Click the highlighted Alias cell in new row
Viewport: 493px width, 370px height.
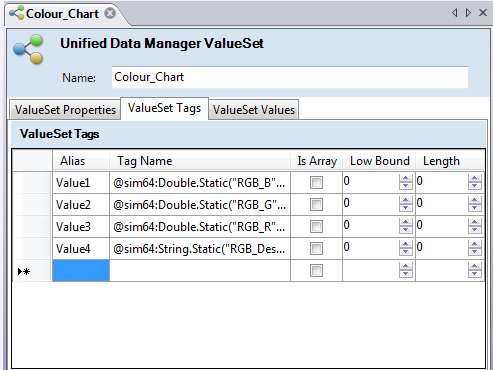pos(81,270)
